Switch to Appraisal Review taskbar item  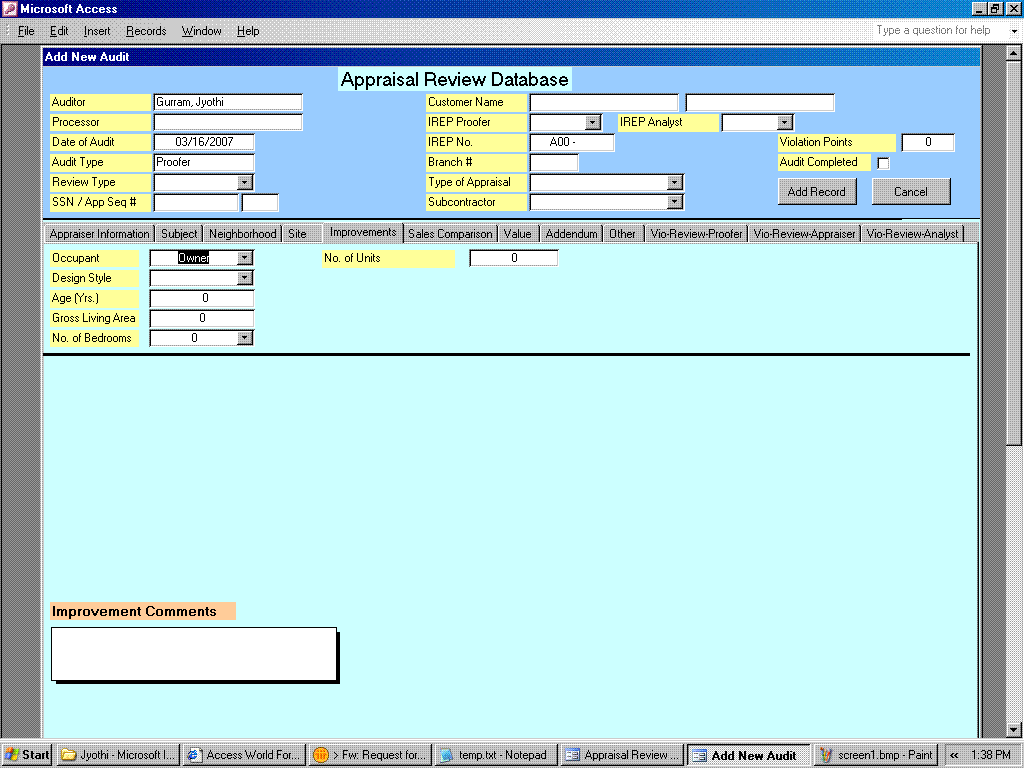pos(622,755)
